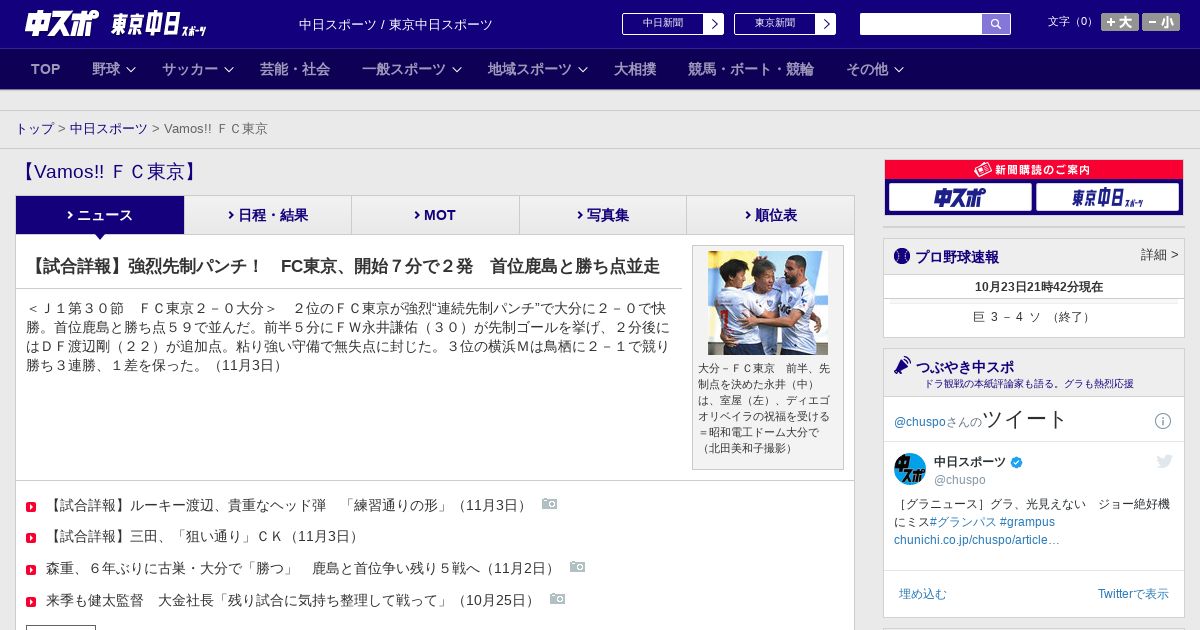Click the baseball icon beside プロ野球速報
The height and width of the screenshot is (630, 1200).
click(902, 256)
